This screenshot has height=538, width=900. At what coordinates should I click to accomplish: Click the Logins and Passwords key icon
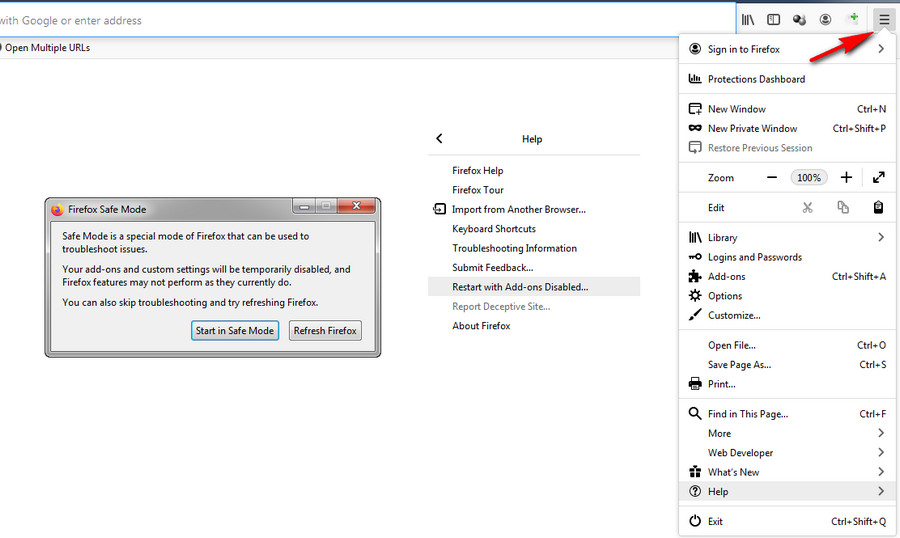coord(695,257)
